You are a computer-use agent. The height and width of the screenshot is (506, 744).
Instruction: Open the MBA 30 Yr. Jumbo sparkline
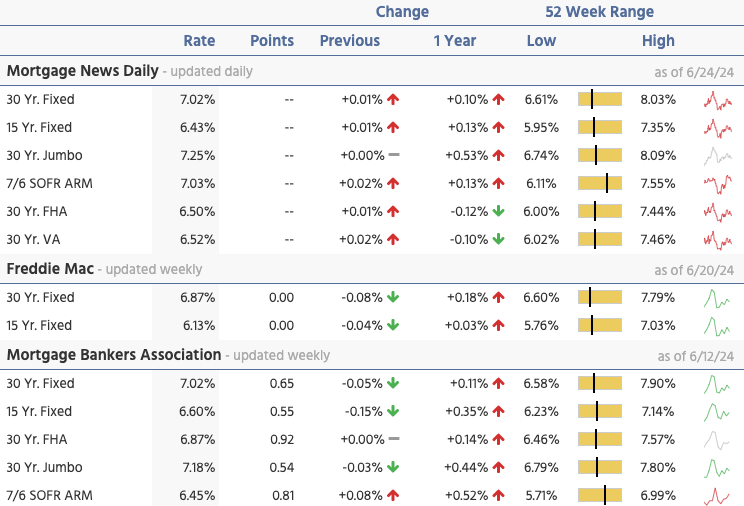[718, 468]
